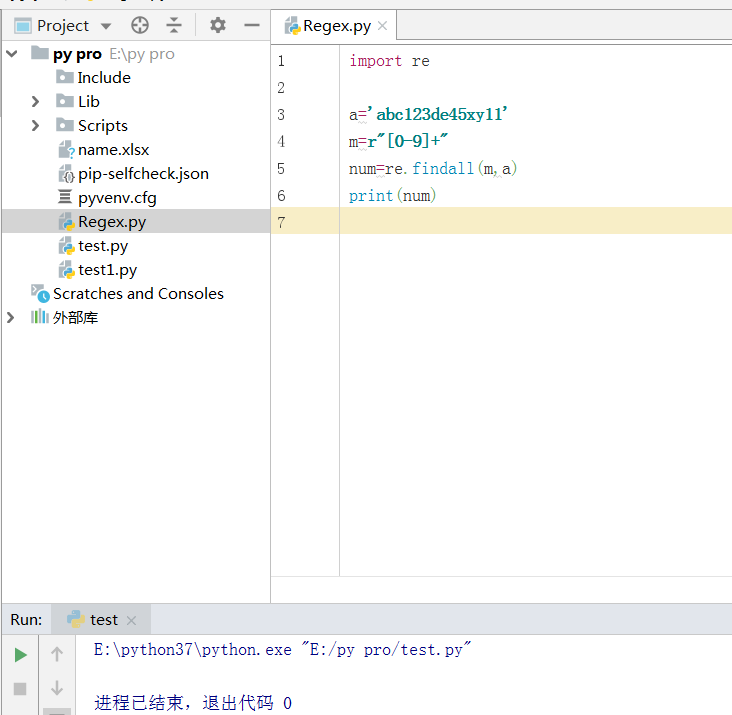This screenshot has height=715, width=732.
Task: Click the Scratches and Consoles clock icon
Action: tap(40, 294)
